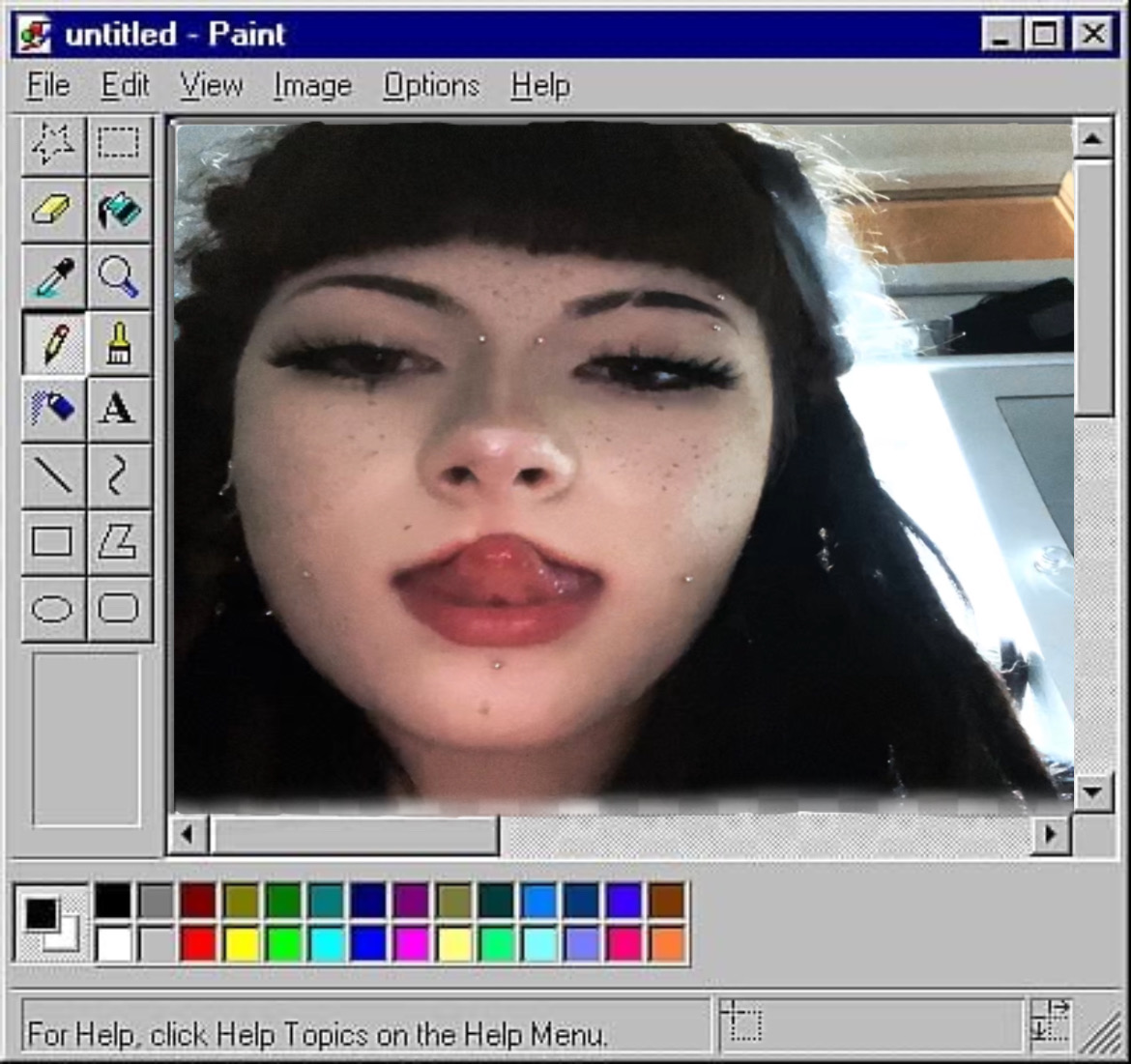Click the Help menu
This screenshot has height=1064, width=1131.
click(540, 86)
